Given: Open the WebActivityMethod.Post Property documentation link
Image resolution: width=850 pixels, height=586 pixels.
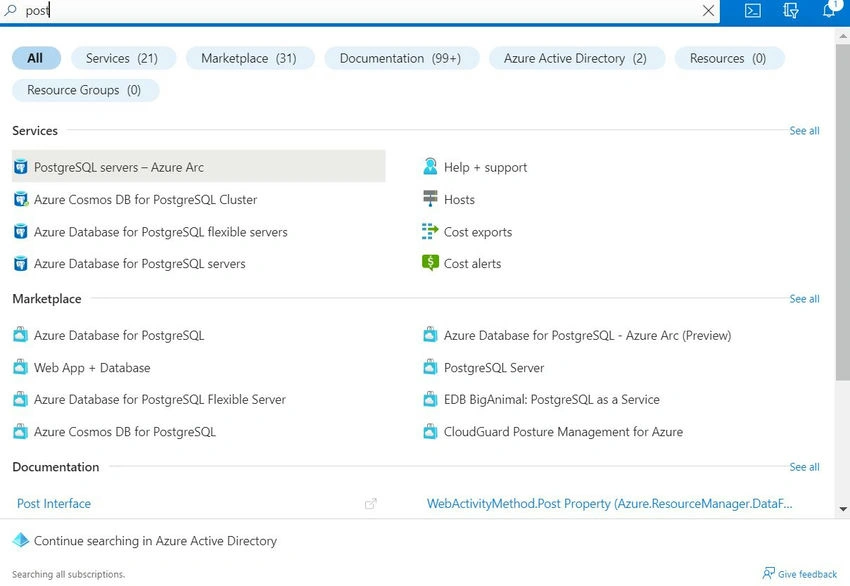Looking at the screenshot, I should point(609,504).
